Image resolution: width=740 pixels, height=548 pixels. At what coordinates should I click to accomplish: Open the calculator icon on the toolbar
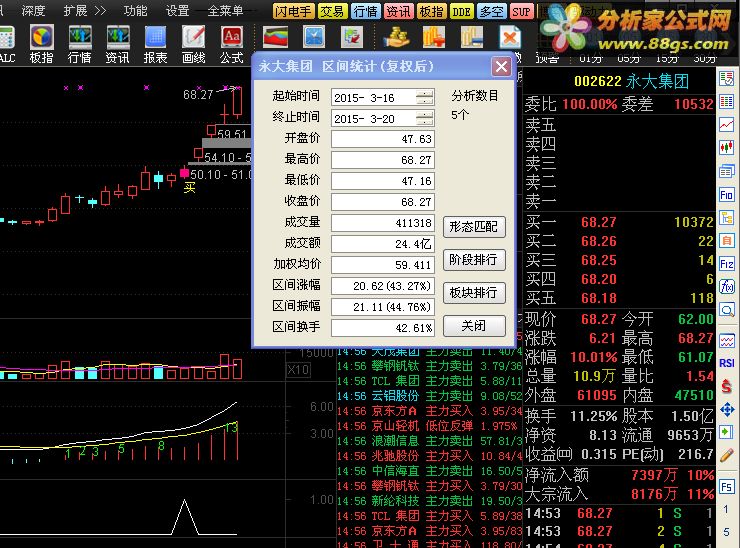tap(7, 37)
